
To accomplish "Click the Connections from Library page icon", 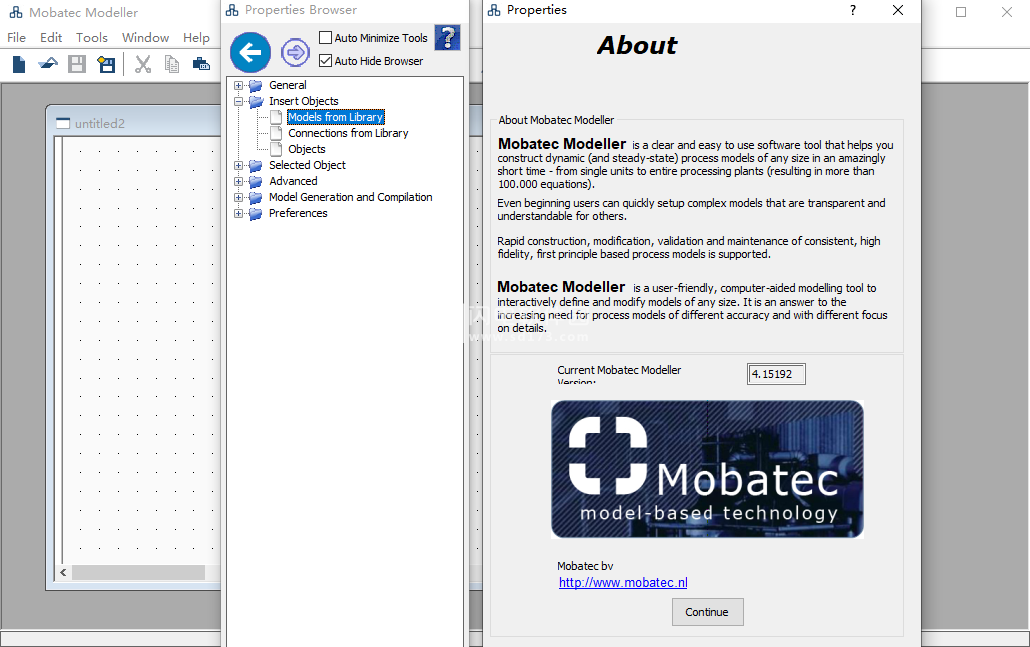I will pyautogui.click(x=277, y=133).
